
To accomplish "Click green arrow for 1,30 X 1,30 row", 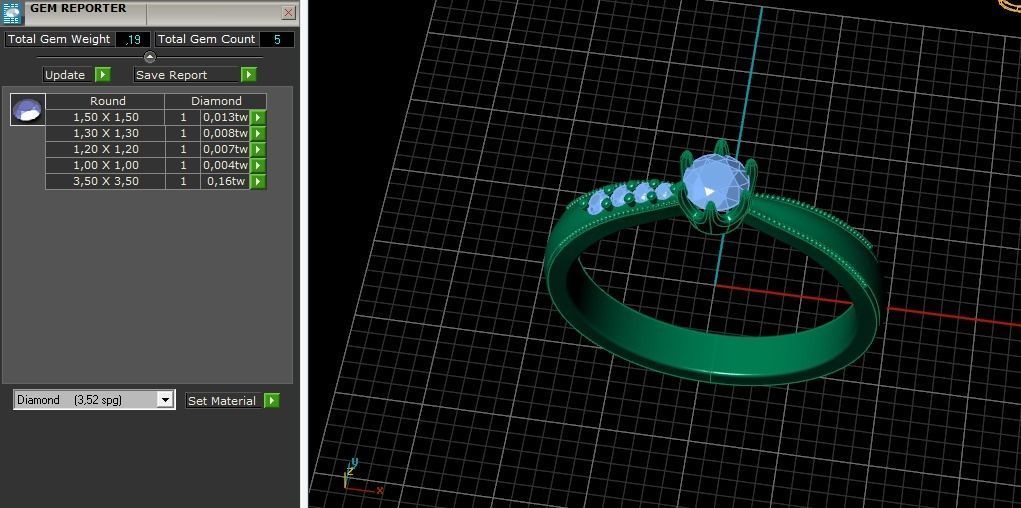I will tap(259, 134).
